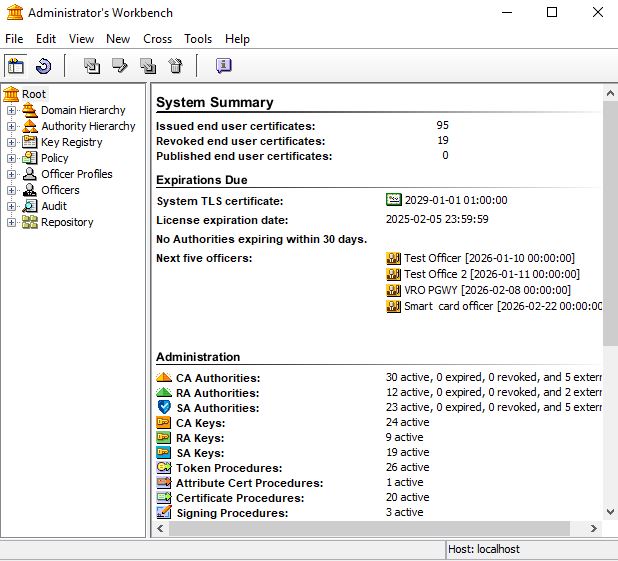Image resolution: width=618 pixels, height=561 pixels.
Task: Click the trash can toolbar icon
Action: pyautogui.click(x=175, y=66)
